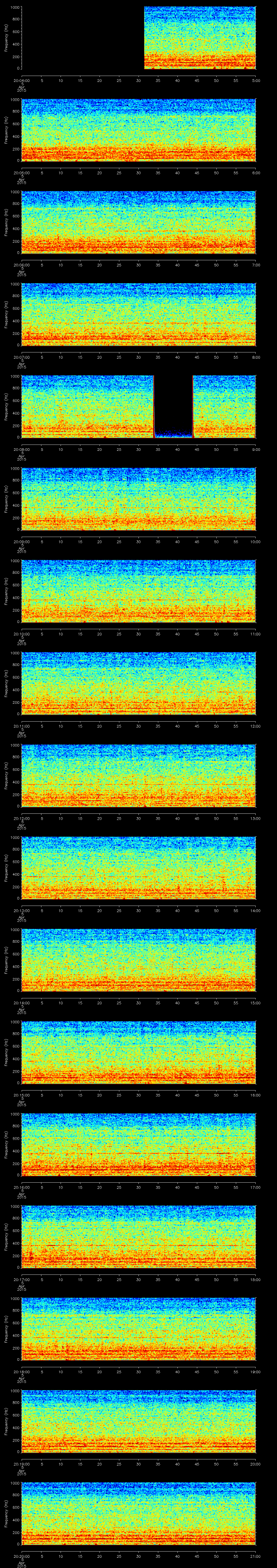277x1568 pixels.
Task: Click the spectrogram panel starting at 20:15:00
Action: (x=139, y=1052)
